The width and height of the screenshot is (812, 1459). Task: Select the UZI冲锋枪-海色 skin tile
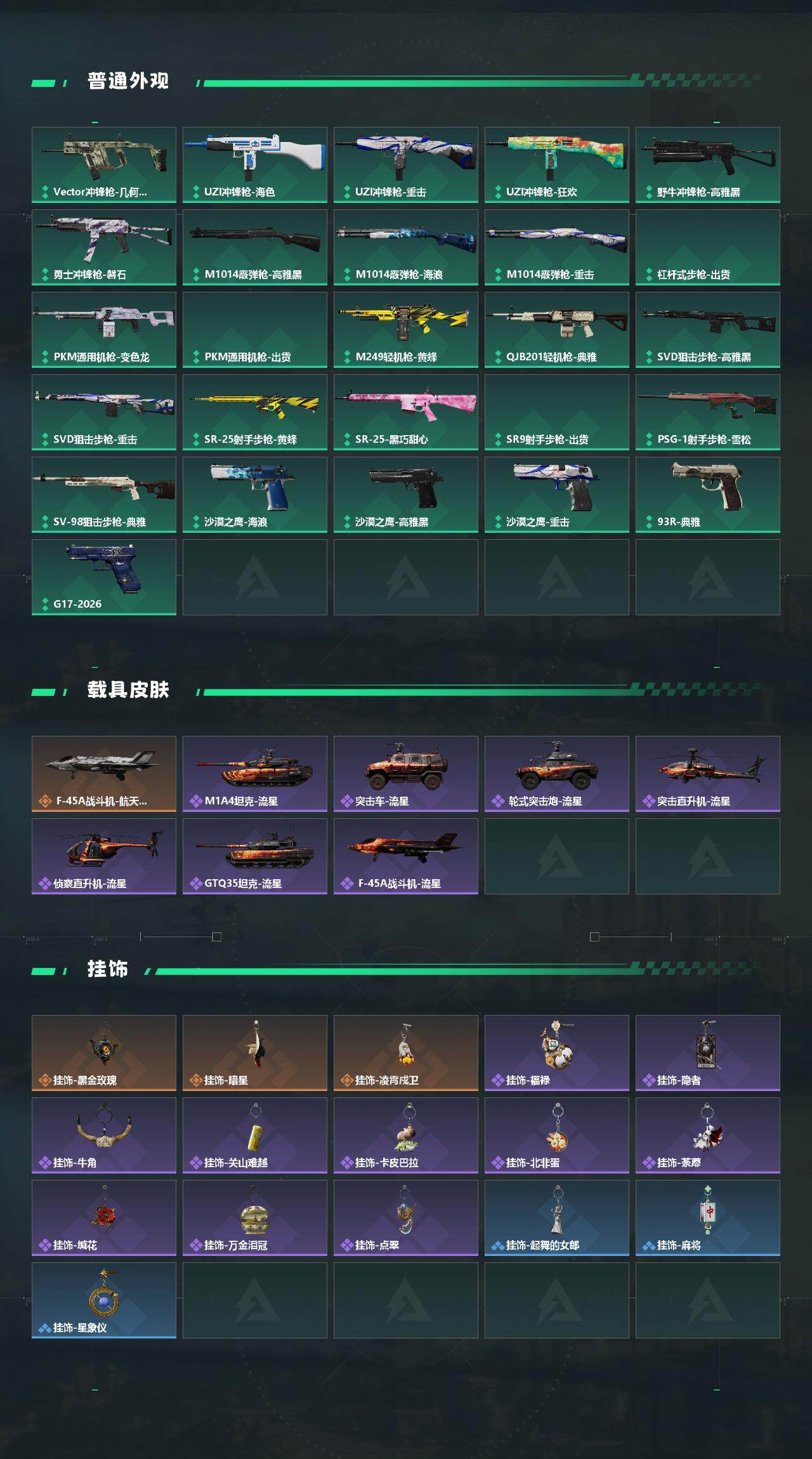tap(255, 165)
